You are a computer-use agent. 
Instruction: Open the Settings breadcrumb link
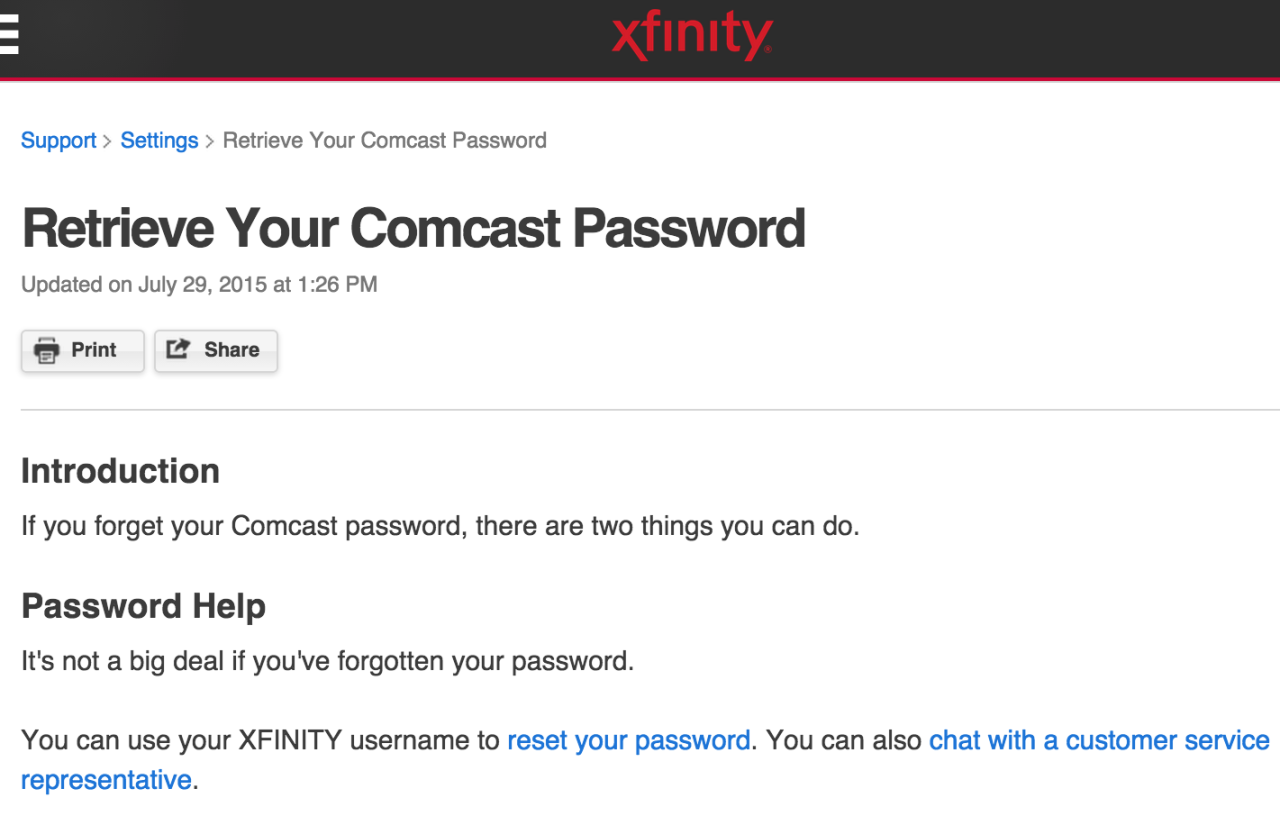point(159,140)
